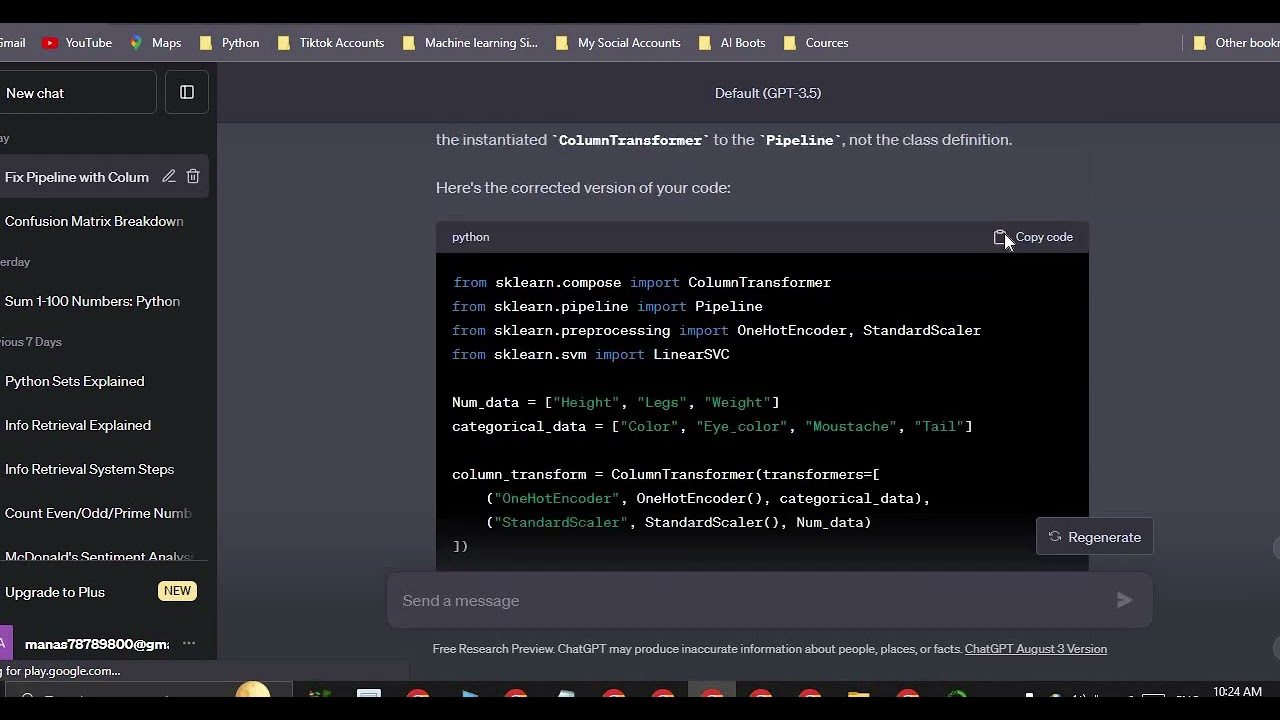Open the Info Retrieval System Steps chat
This screenshot has height=720, width=1280.
tap(90, 469)
